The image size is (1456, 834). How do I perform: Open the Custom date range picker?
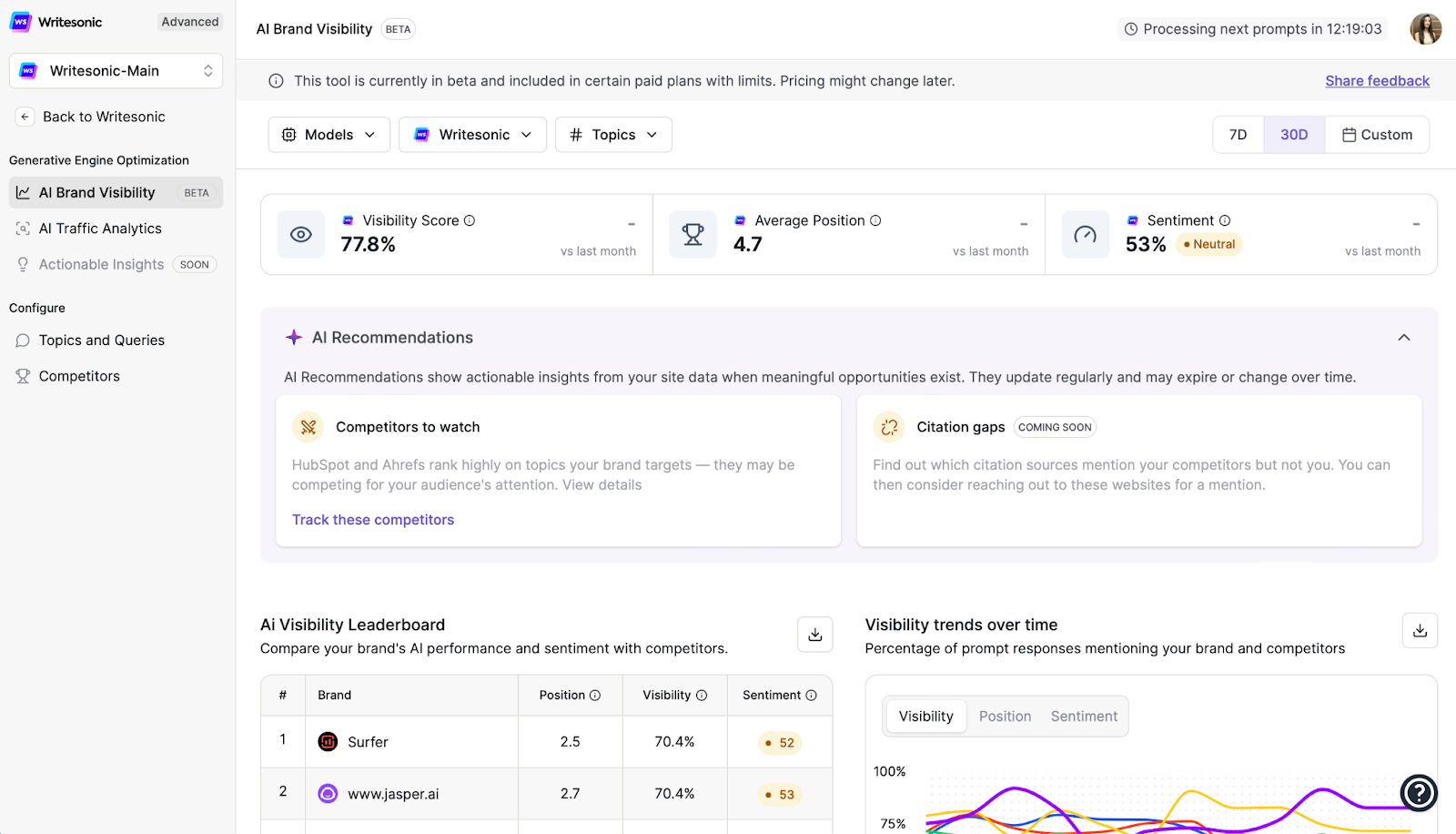(x=1377, y=135)
